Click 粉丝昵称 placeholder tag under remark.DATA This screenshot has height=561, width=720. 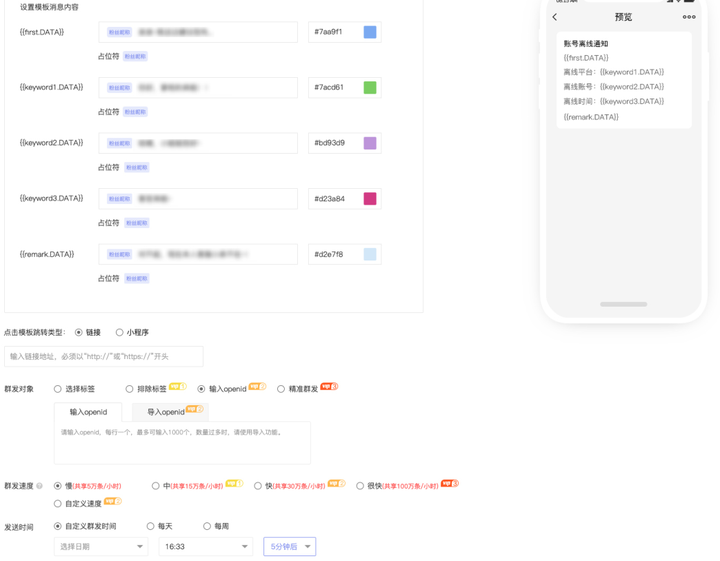[137, 279]
